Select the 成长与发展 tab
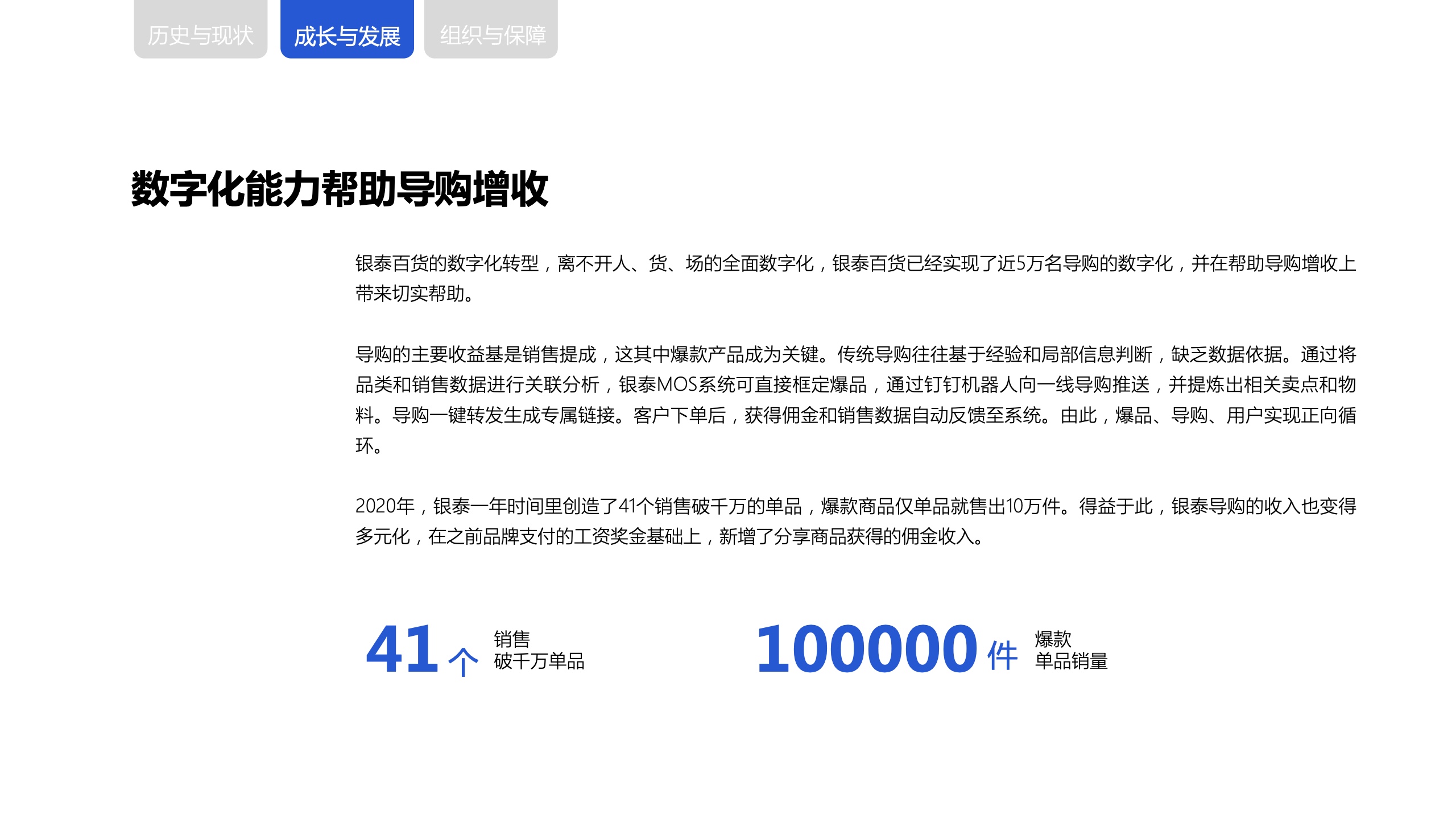The height and width of the screenshot is (819, 1456). point(347,35)
